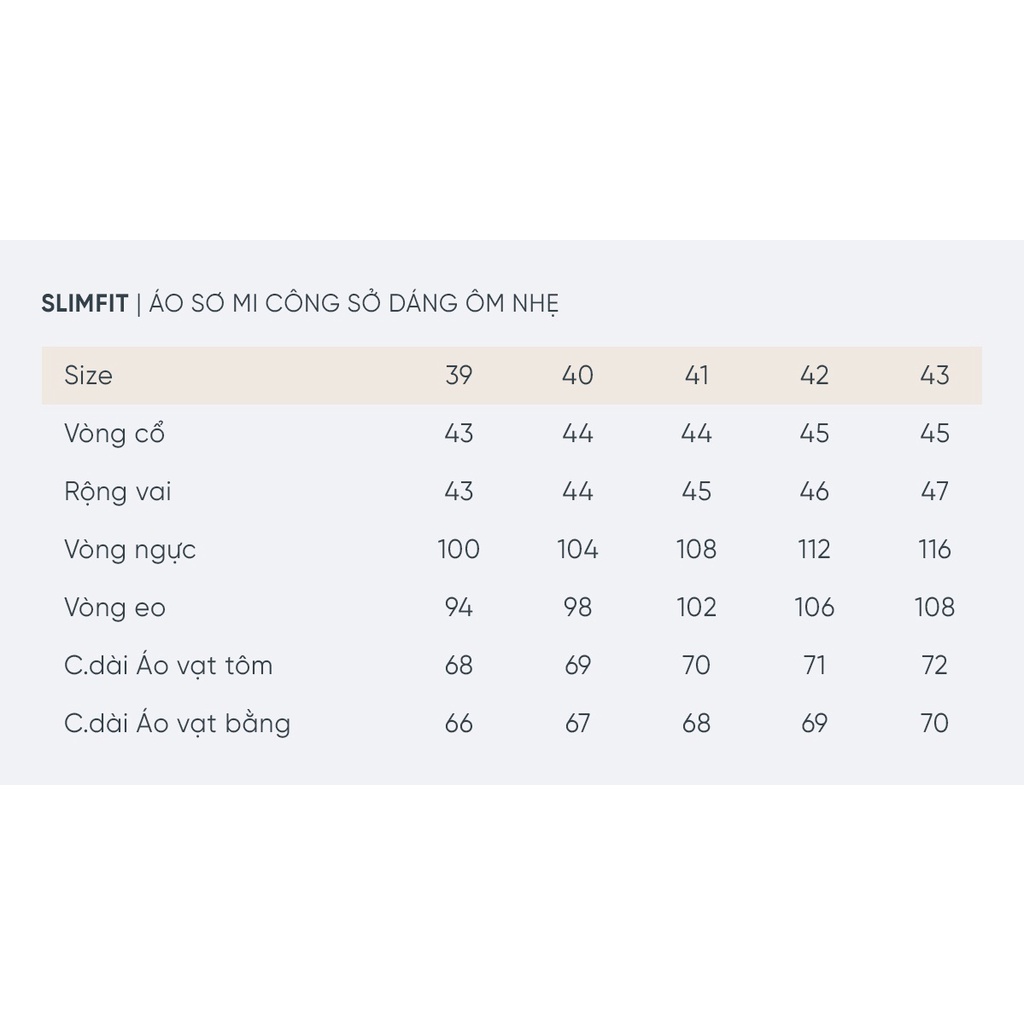Click Rộng vai value 47
The height and width of the screenshot is (1024, 1024).
[934, 492]
